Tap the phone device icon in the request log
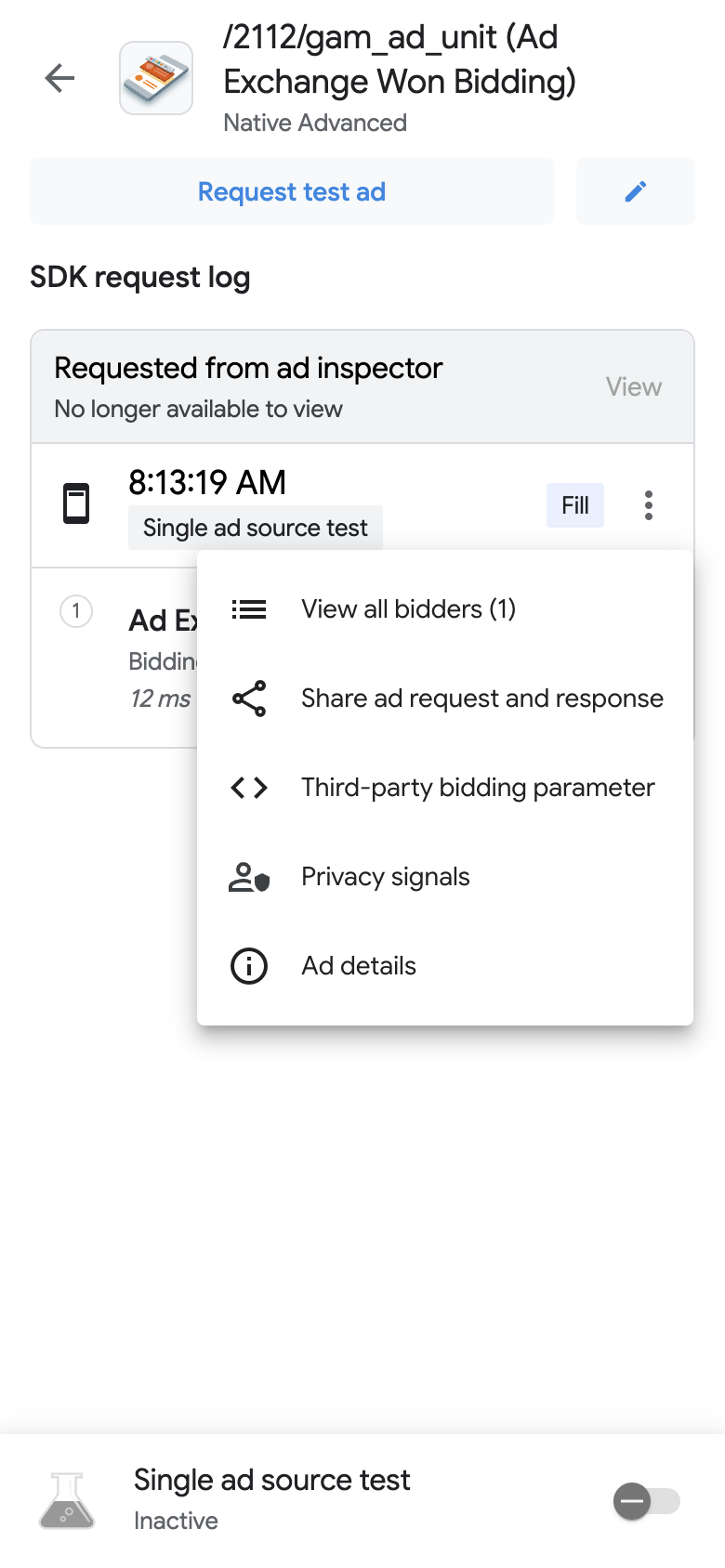This screenshot has height=1568, width=725. [76, 504]
